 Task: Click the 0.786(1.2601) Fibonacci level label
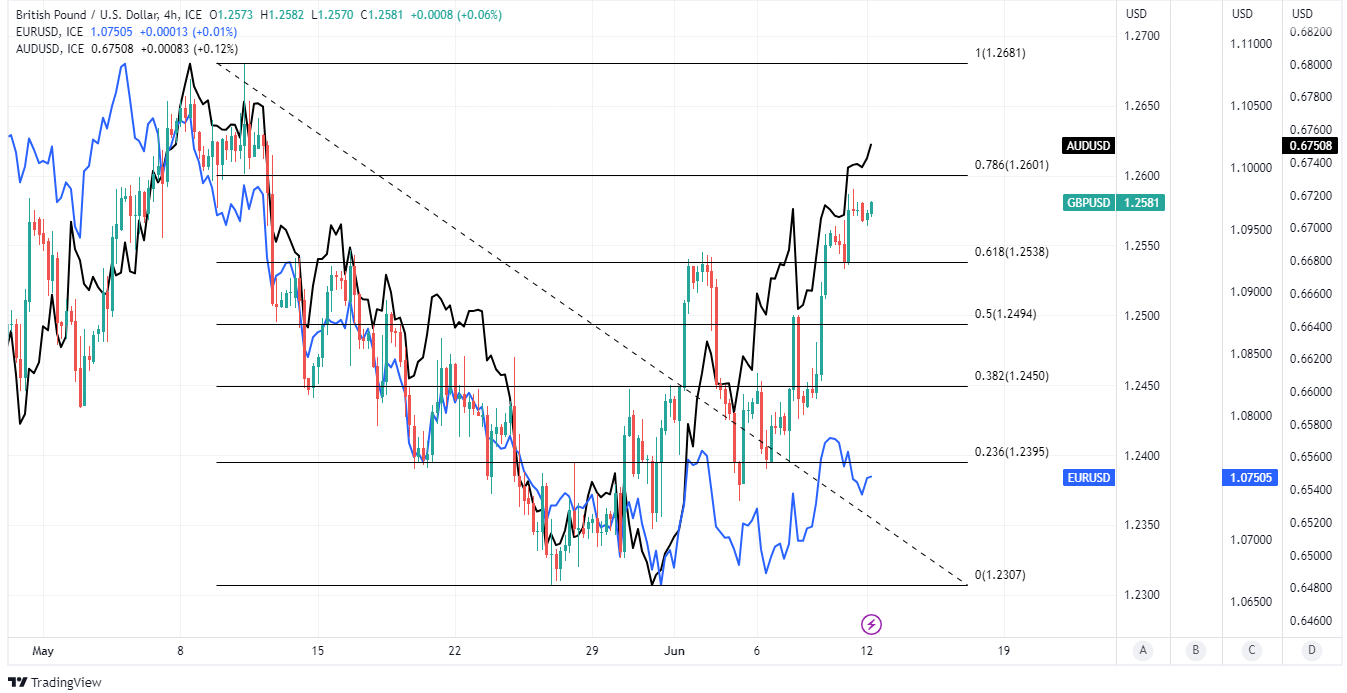click(x=1011, y=165)
